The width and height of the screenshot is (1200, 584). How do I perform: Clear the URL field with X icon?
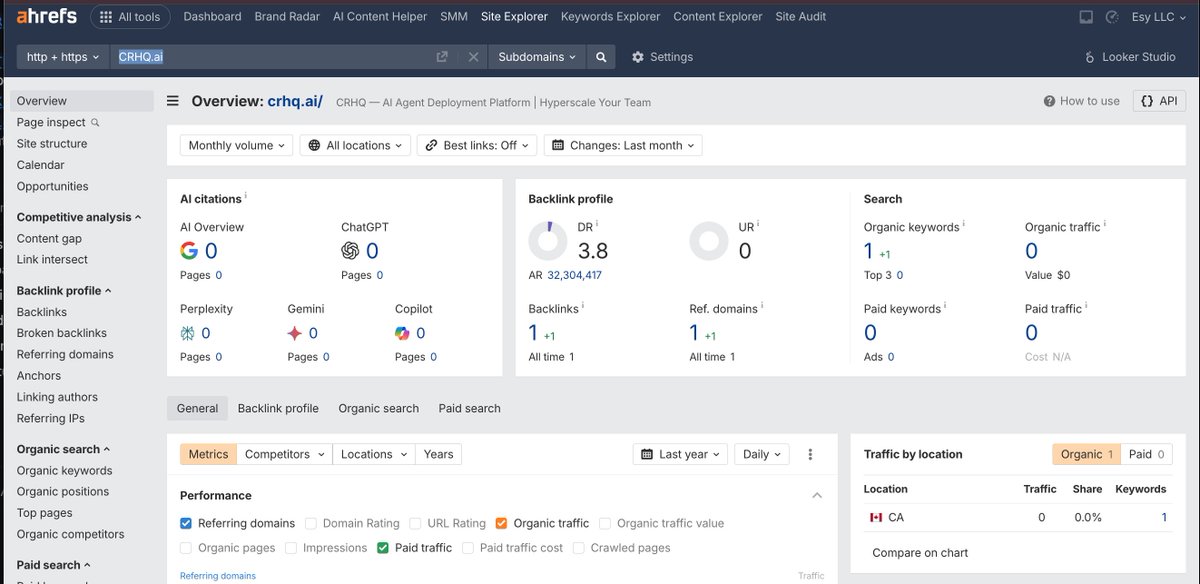coord(473,57)
